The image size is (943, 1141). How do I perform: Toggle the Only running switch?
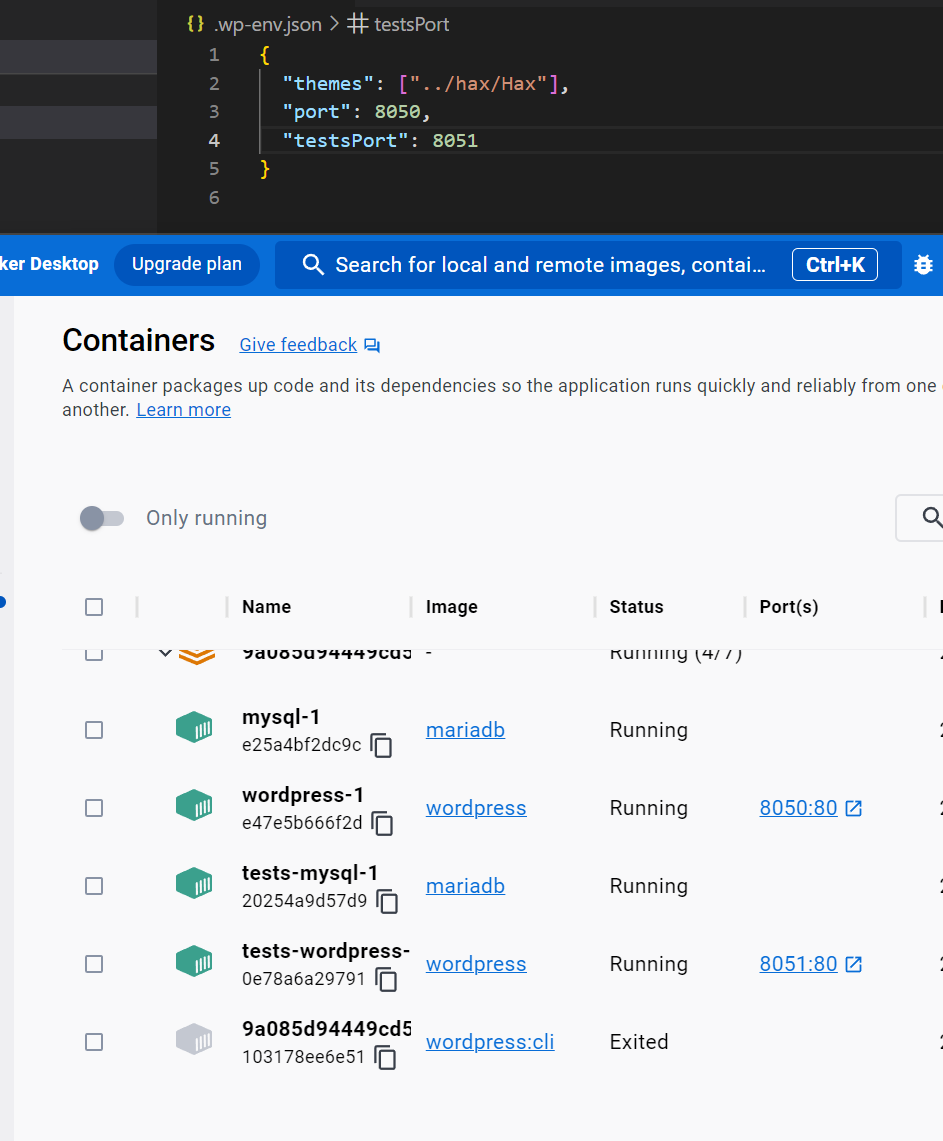point(102,517)
